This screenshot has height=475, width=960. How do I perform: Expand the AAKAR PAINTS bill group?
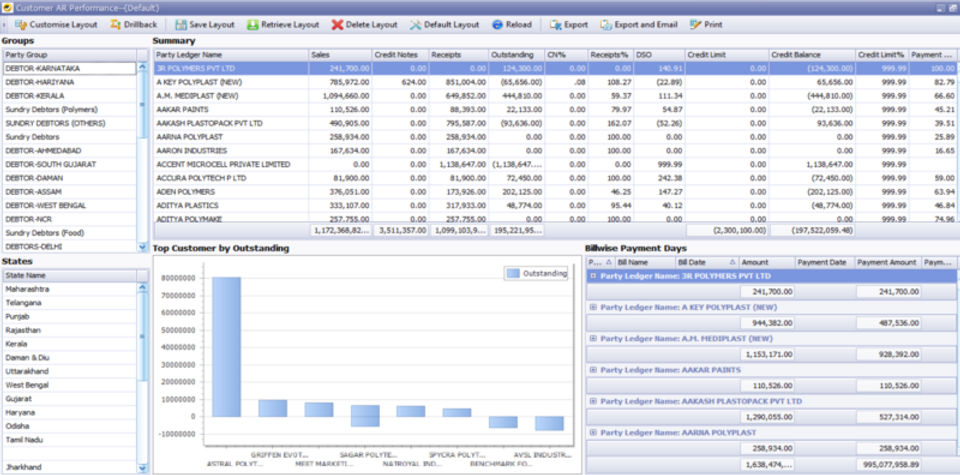coord(594,369)
